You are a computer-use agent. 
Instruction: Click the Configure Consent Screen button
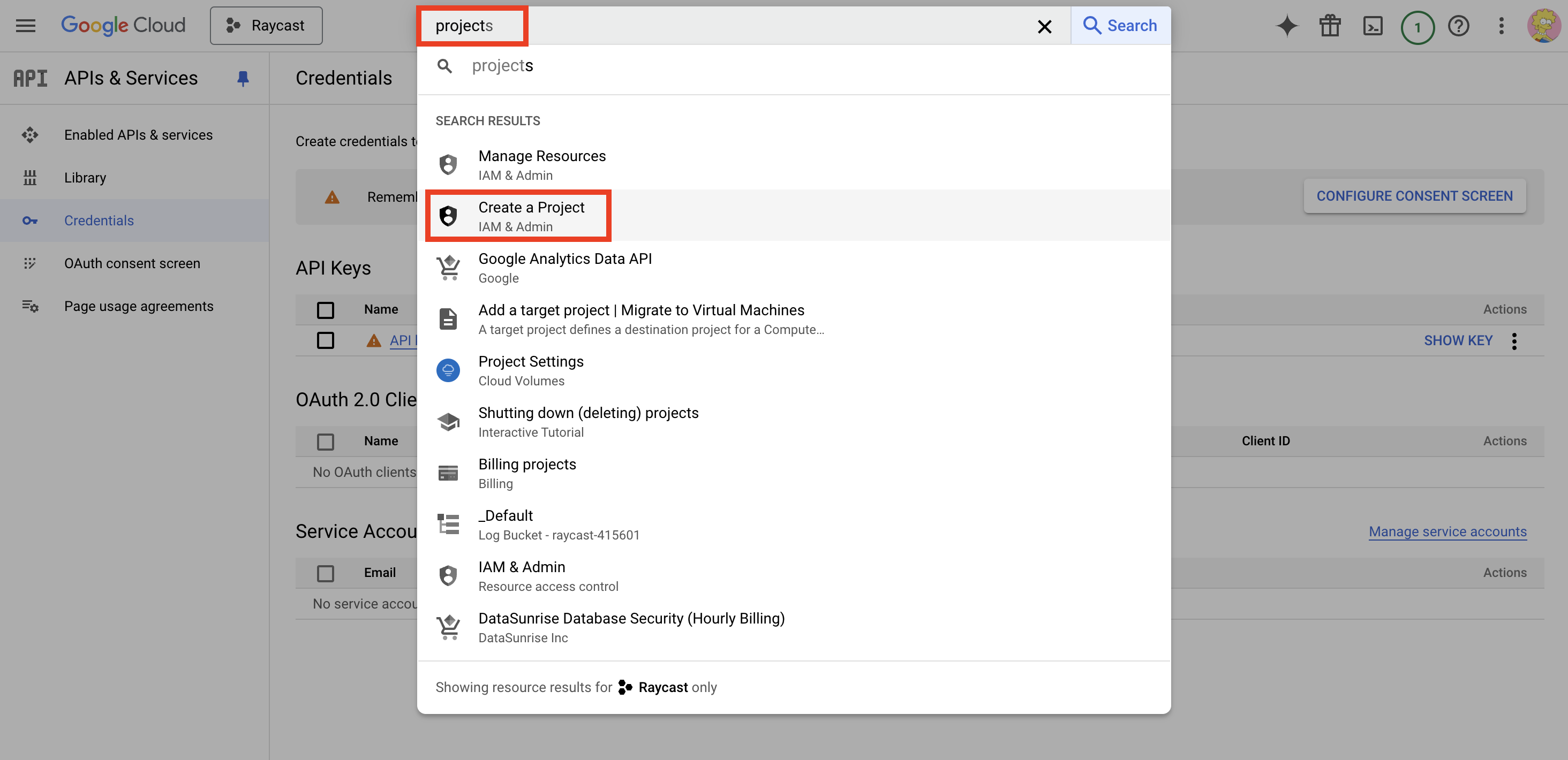coord(1414,196)
